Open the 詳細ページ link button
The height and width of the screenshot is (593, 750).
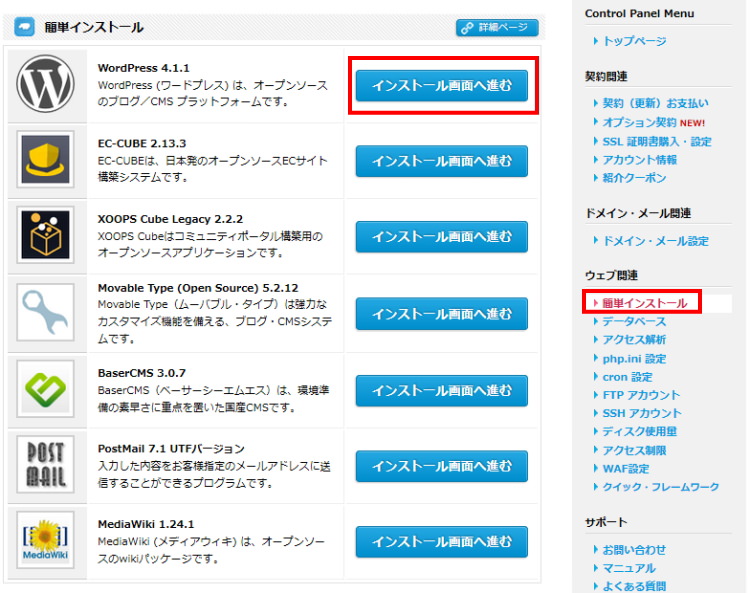(497, 28)
